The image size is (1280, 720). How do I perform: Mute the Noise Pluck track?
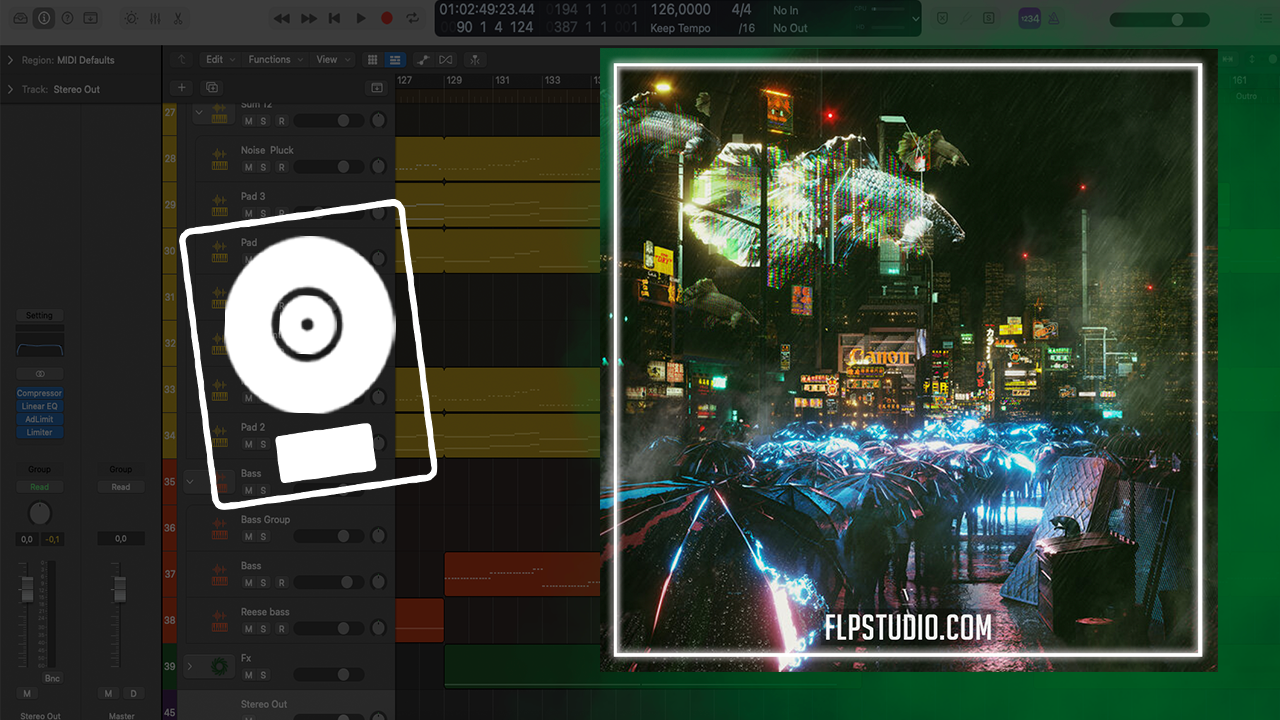[248, 167]
